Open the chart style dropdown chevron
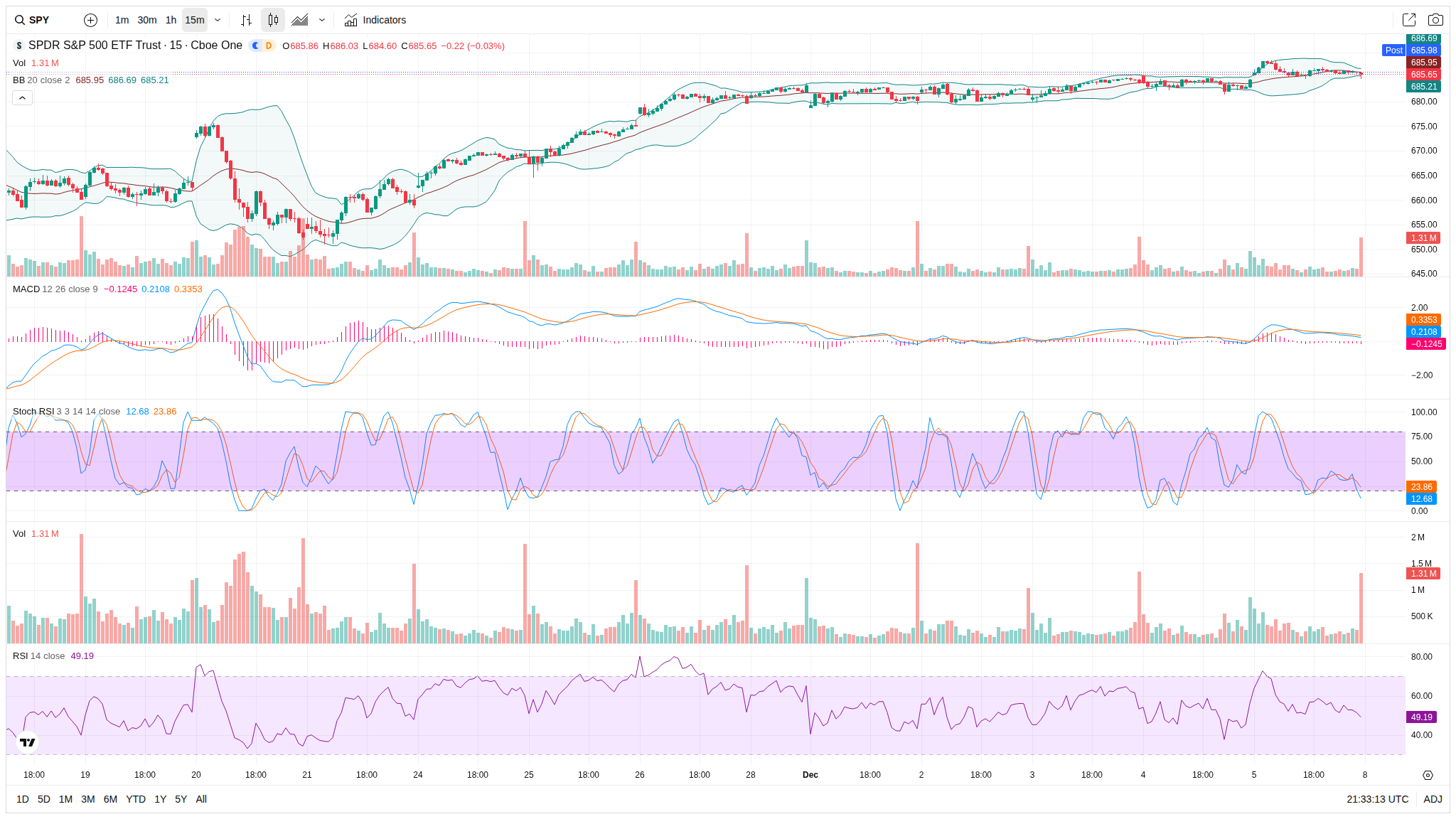The width and height of the screenshot is (1456, 819). click(x=322, y=20)
